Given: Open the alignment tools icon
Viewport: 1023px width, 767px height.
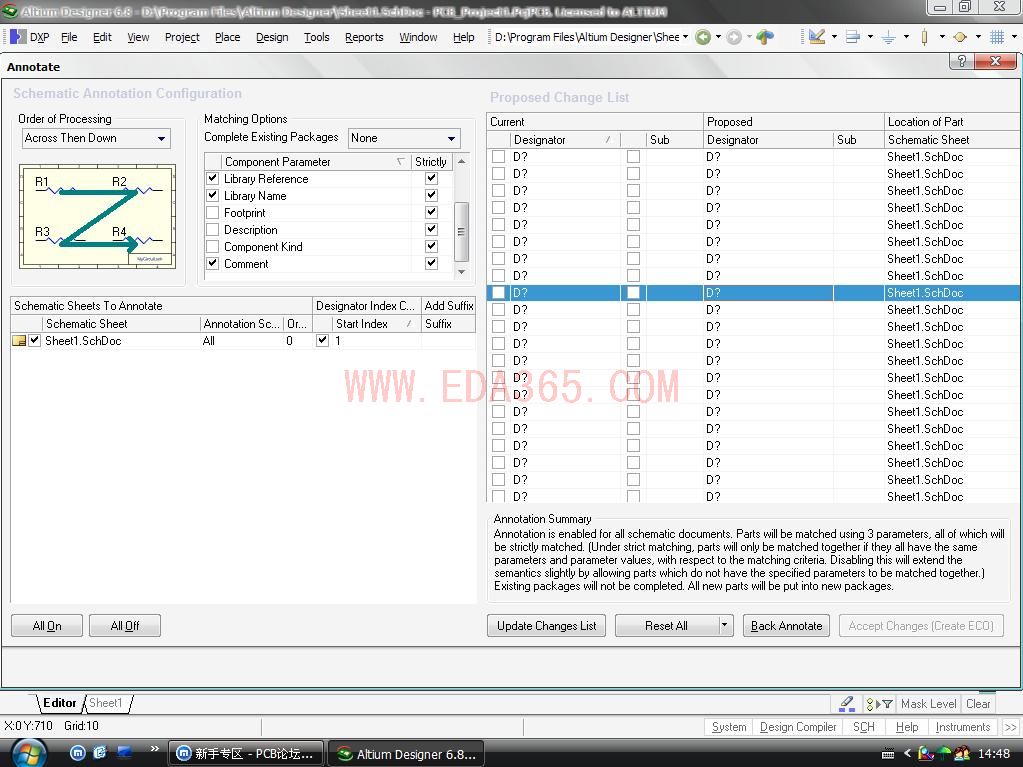Looking at the screenshot, I should coord(853,37).
